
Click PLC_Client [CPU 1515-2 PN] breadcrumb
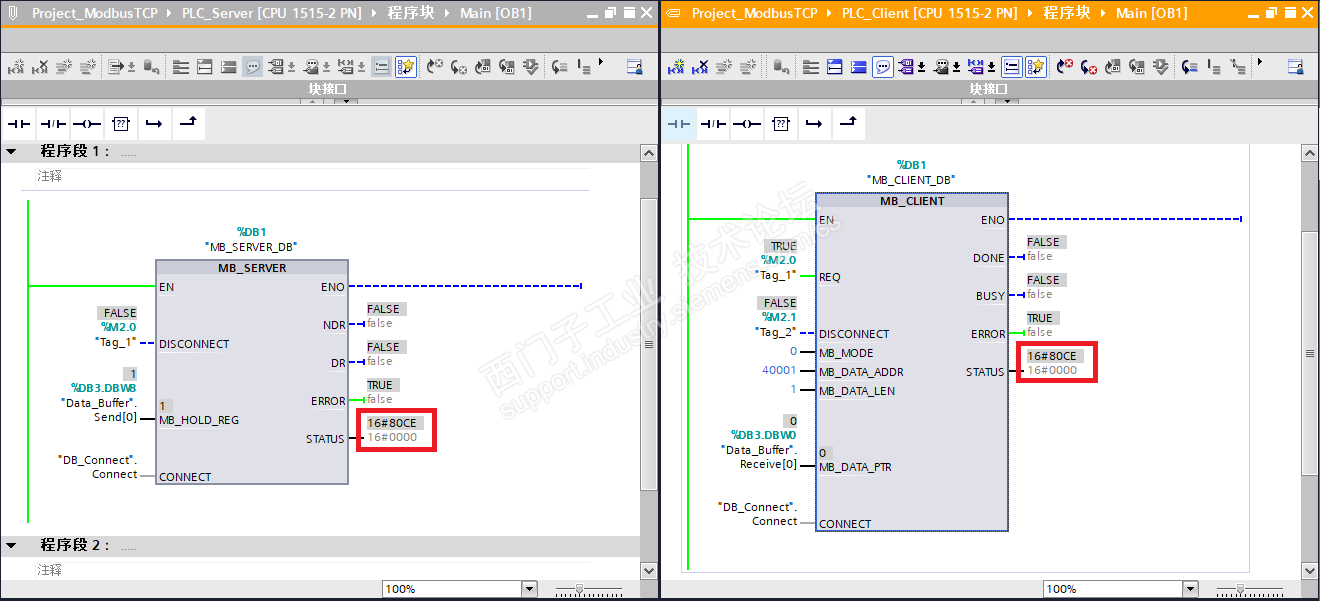(932, 13)
